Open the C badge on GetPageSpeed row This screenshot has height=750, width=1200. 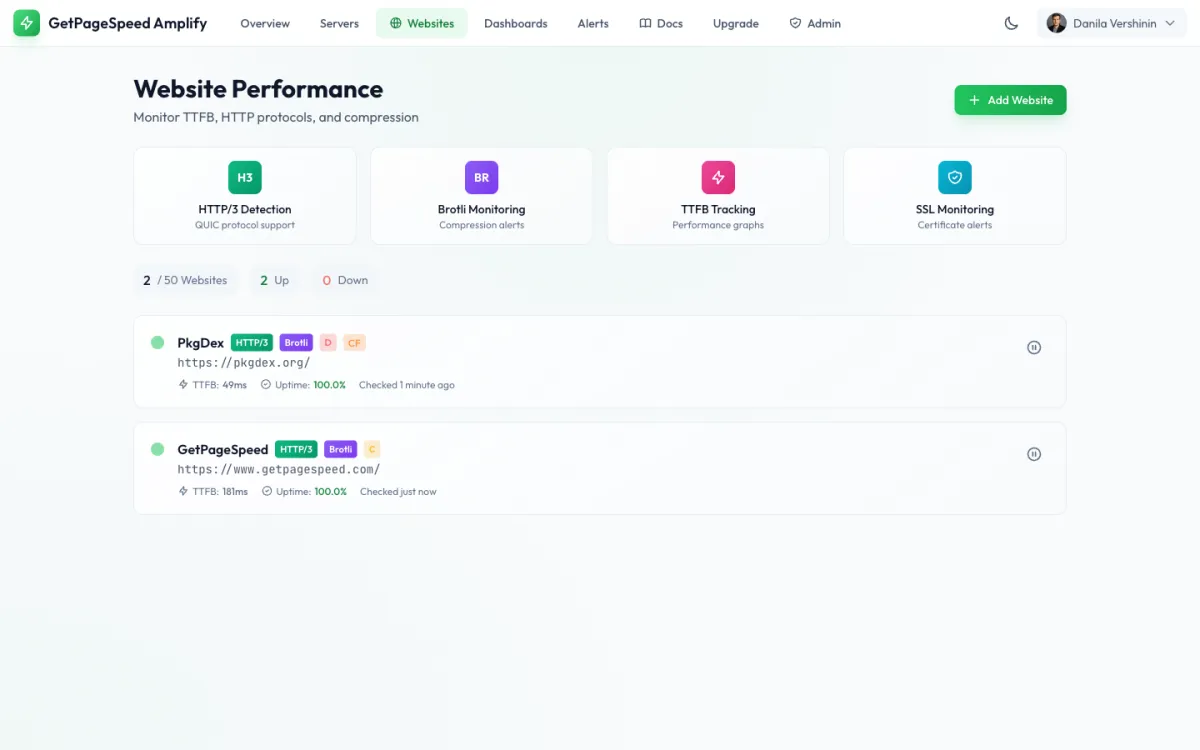coord(370,449)
